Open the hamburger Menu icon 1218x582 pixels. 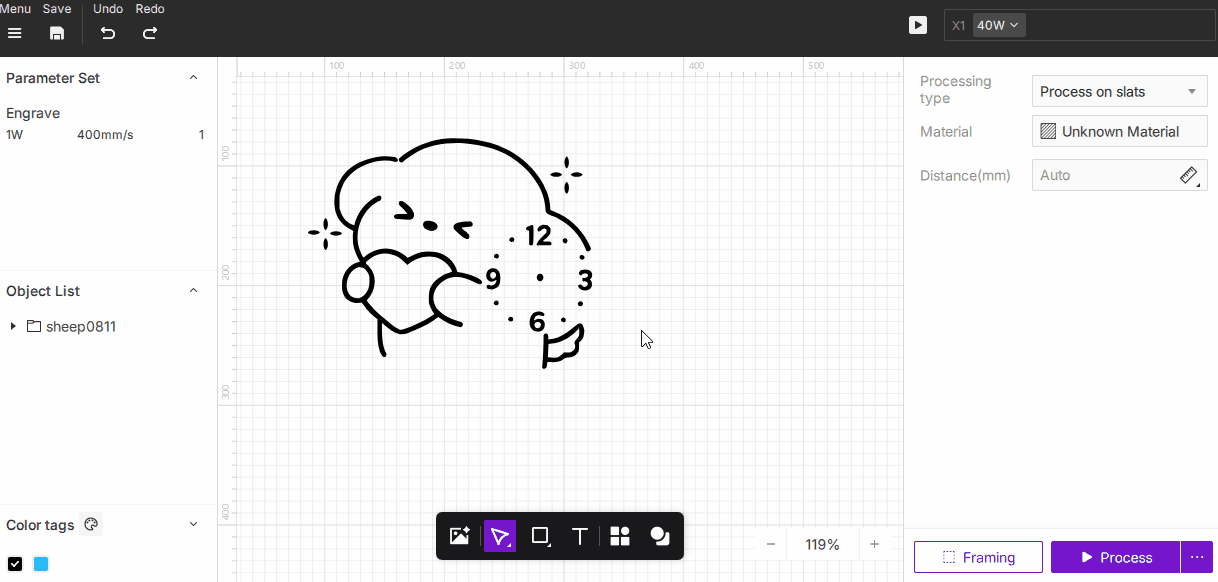click(x=15, y=33)
